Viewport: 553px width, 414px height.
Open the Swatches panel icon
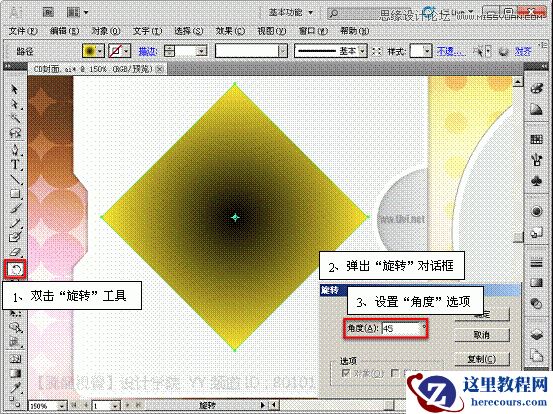pos(536,139)
